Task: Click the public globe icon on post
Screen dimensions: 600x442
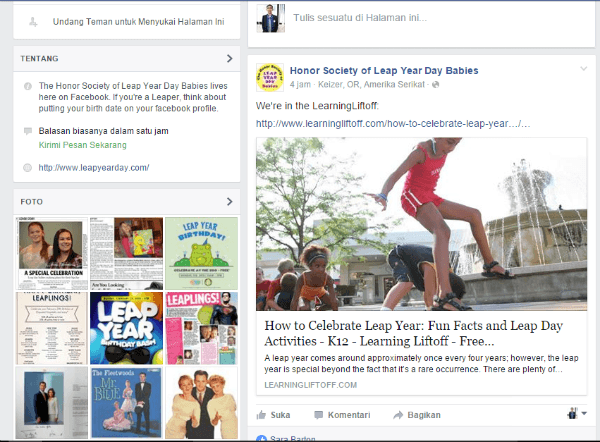Action: 435,85
